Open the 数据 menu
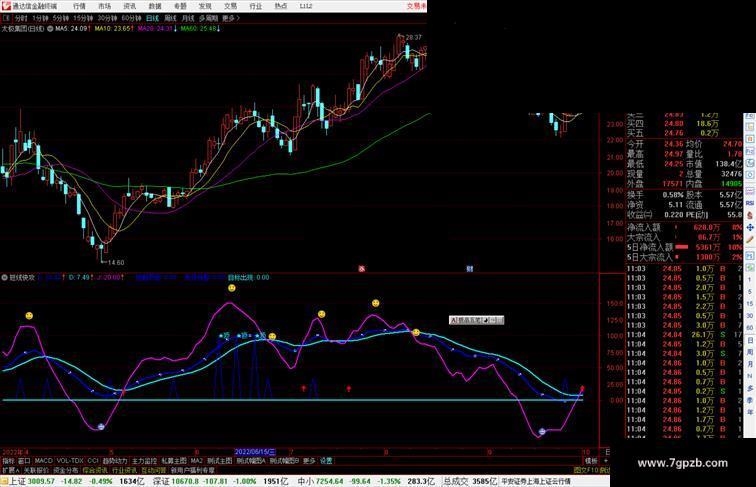Screen dimensions: 756x487 click(x=155, y=6)
